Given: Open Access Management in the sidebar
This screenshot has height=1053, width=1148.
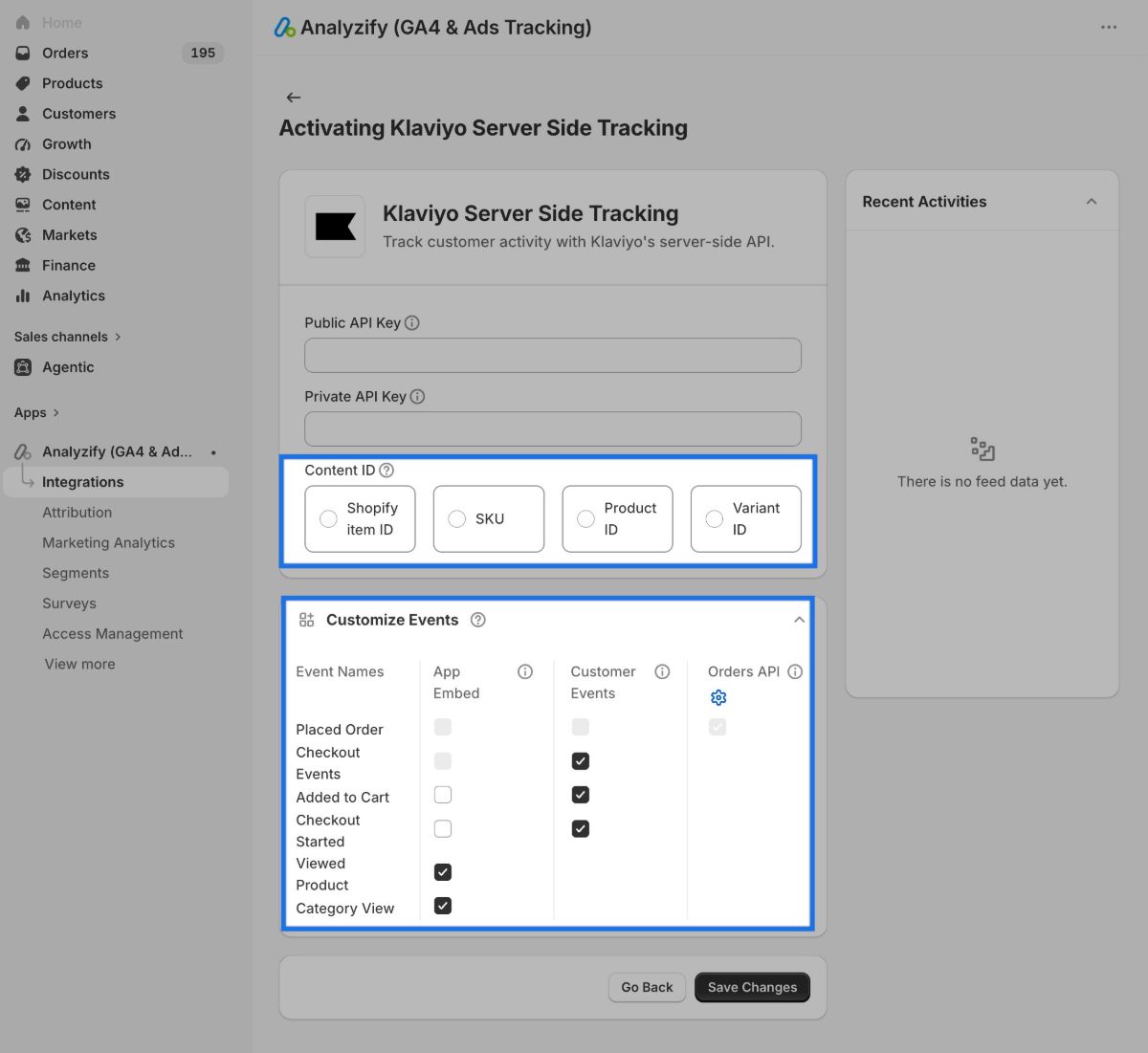Looking at the screenshot, I should point(113,634).
